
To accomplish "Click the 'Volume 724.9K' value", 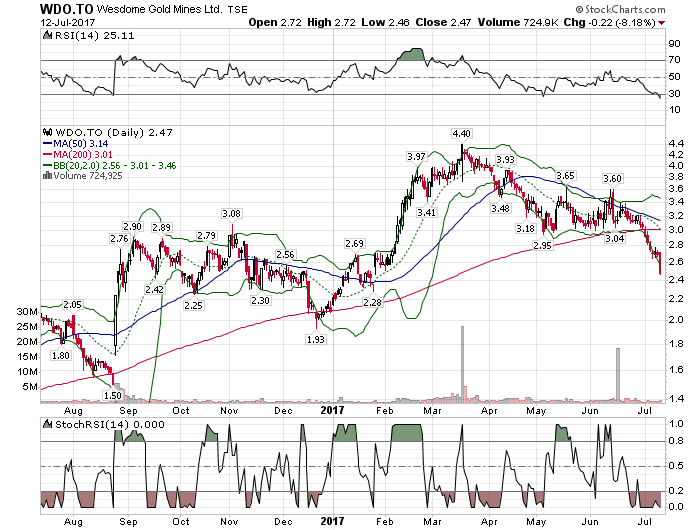I will [518, 22].
